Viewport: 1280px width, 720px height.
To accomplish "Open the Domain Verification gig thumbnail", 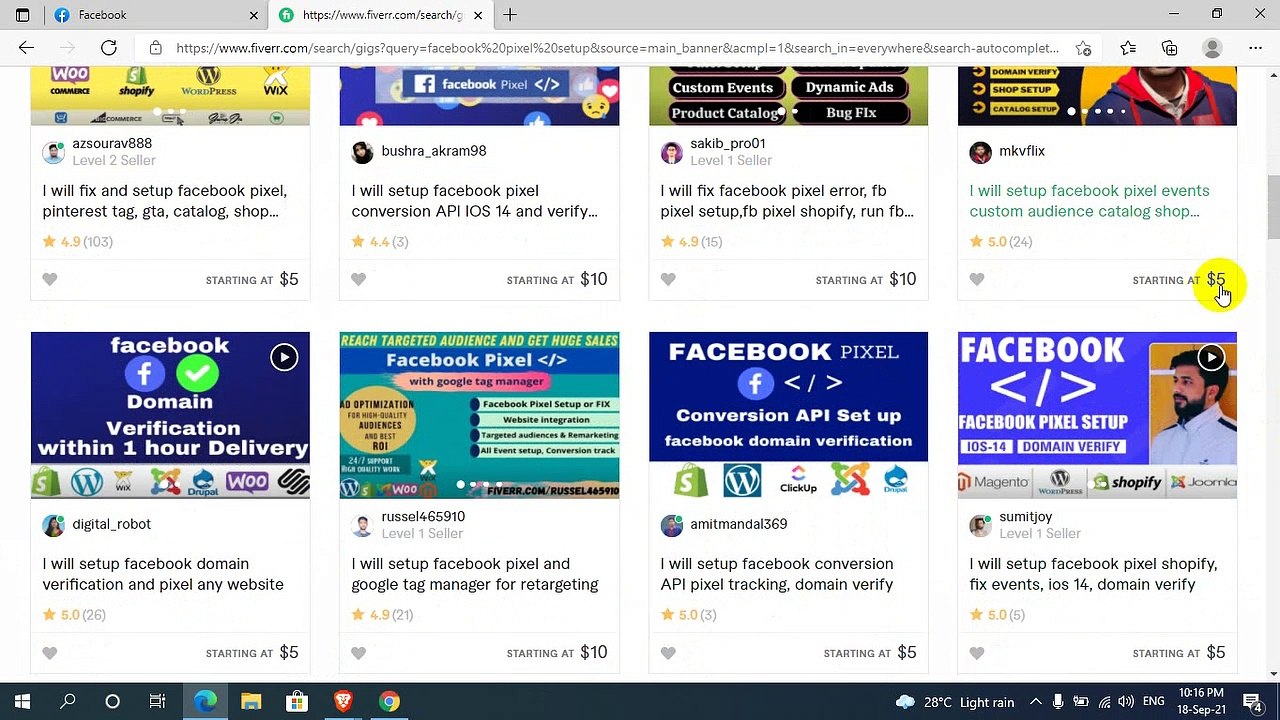I will [x=170, y=415].
